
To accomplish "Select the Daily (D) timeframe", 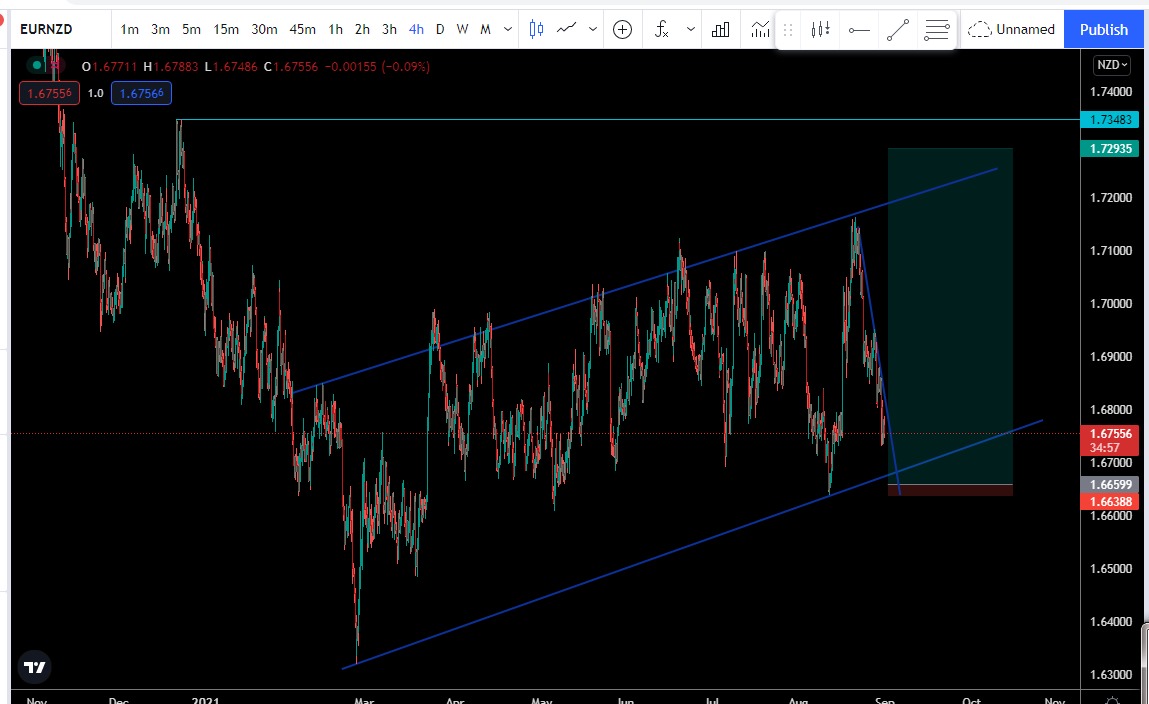I will [x=440, y=29].
